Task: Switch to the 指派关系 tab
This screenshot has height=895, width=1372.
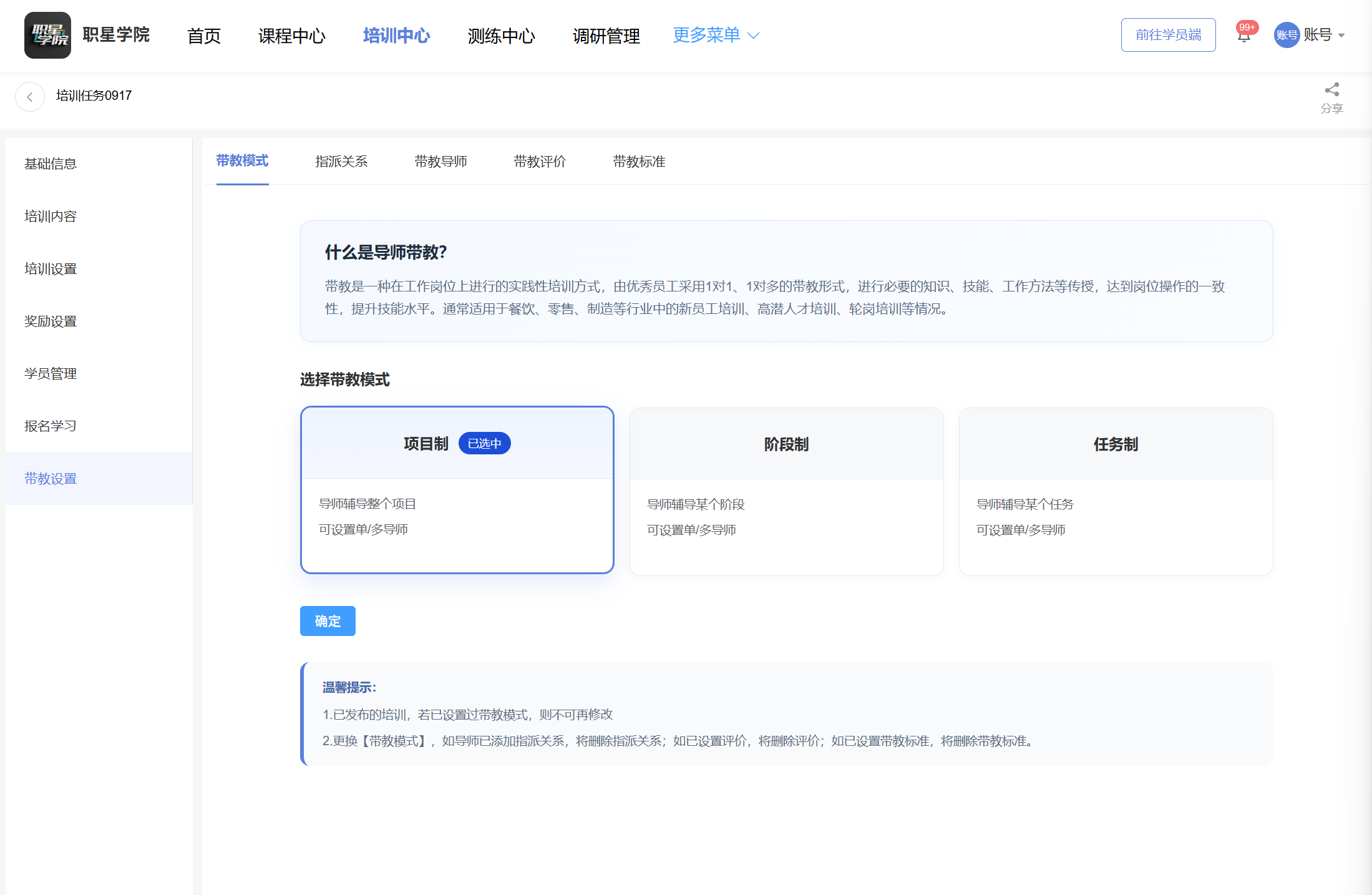Action: (342, 162)
